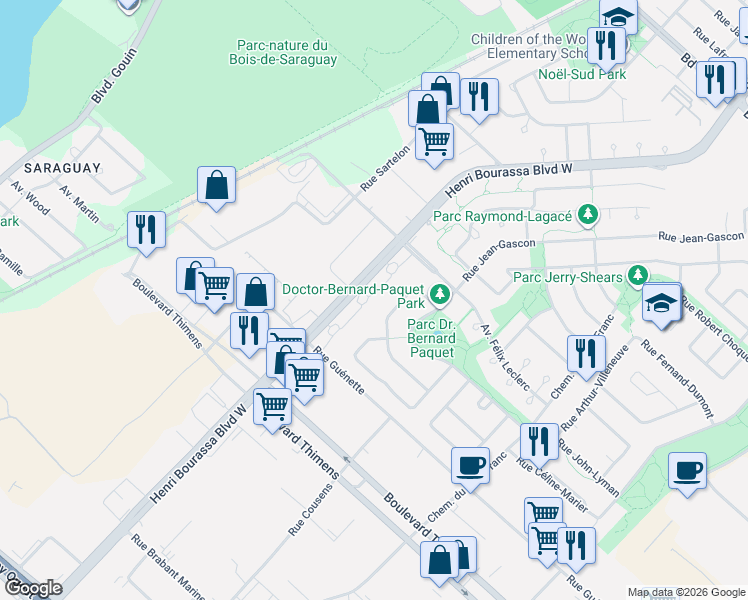748x600 pixels.
Task: Click the Map data ©2026 Google attribution
Action: pyautogui.click(x=687, y=592)
